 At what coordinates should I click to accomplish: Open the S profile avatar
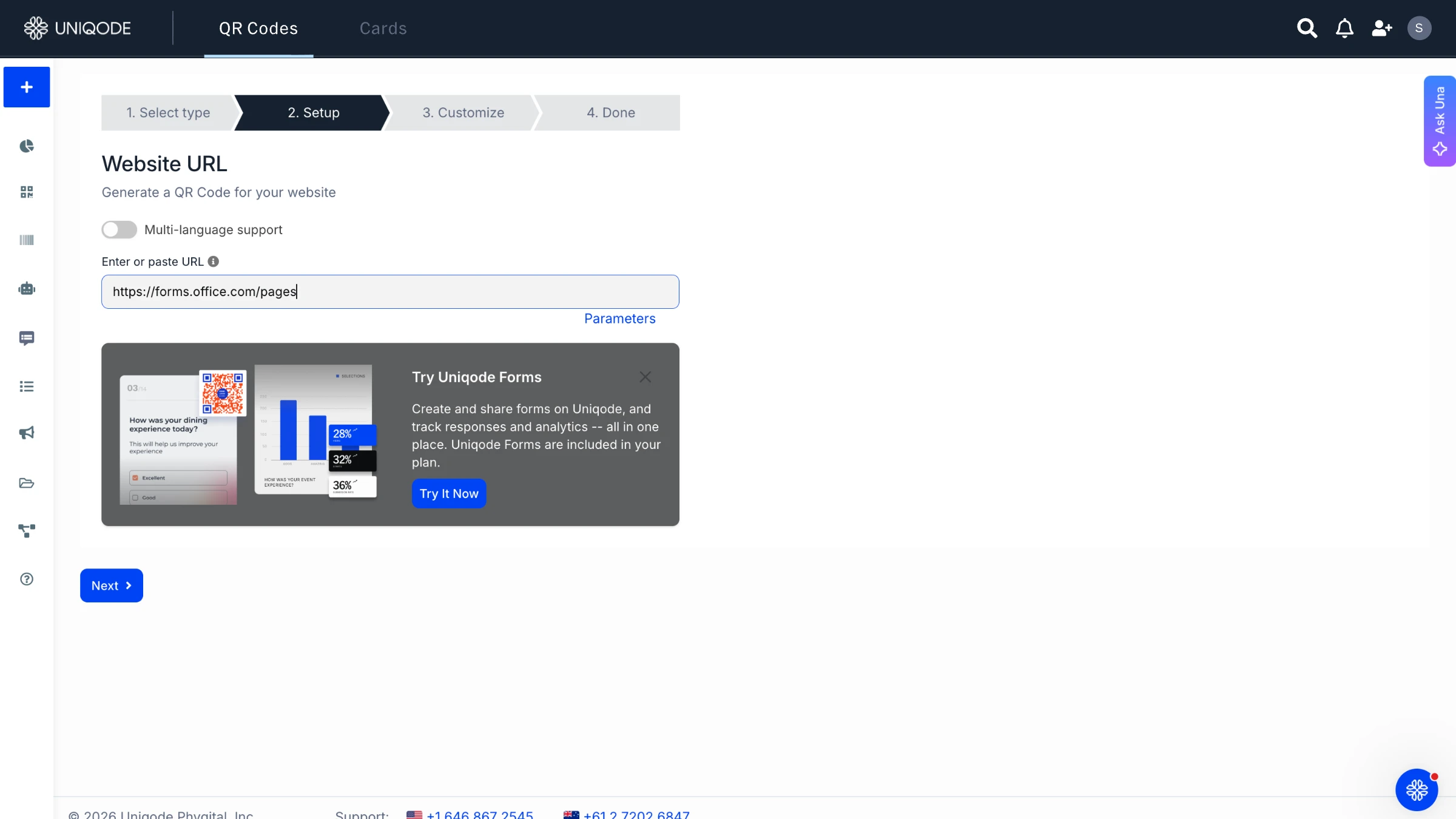[1419, 28]
